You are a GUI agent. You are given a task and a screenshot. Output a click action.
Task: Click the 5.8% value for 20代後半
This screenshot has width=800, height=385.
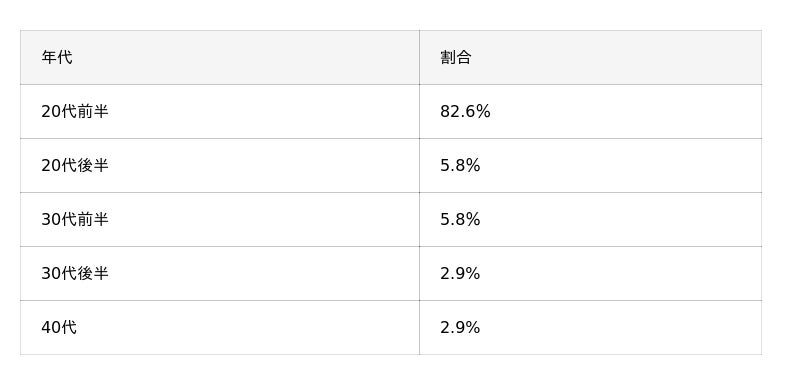(460, 166)
